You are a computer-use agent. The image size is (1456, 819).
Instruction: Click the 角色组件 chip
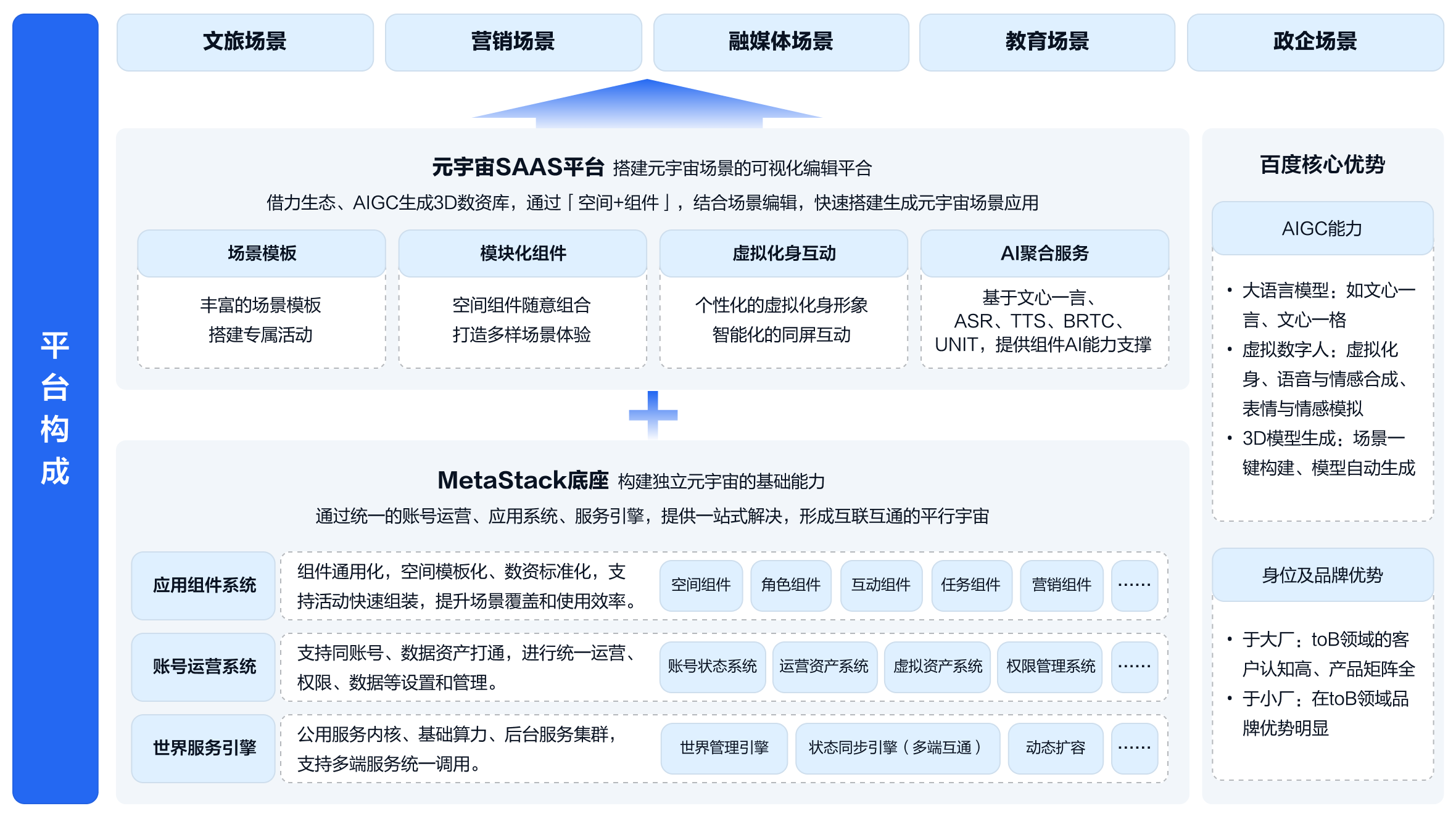[x=791, y=585]
